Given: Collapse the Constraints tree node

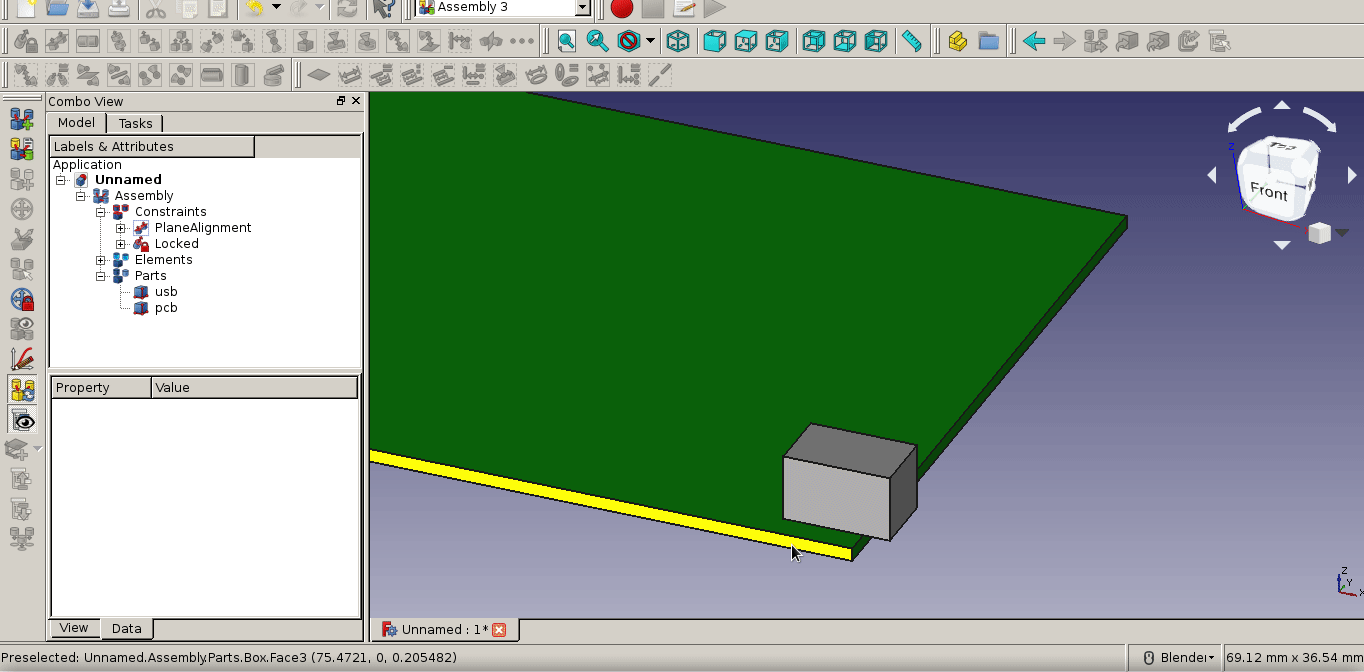Looking at the screenshot, I should pos(101,211).
